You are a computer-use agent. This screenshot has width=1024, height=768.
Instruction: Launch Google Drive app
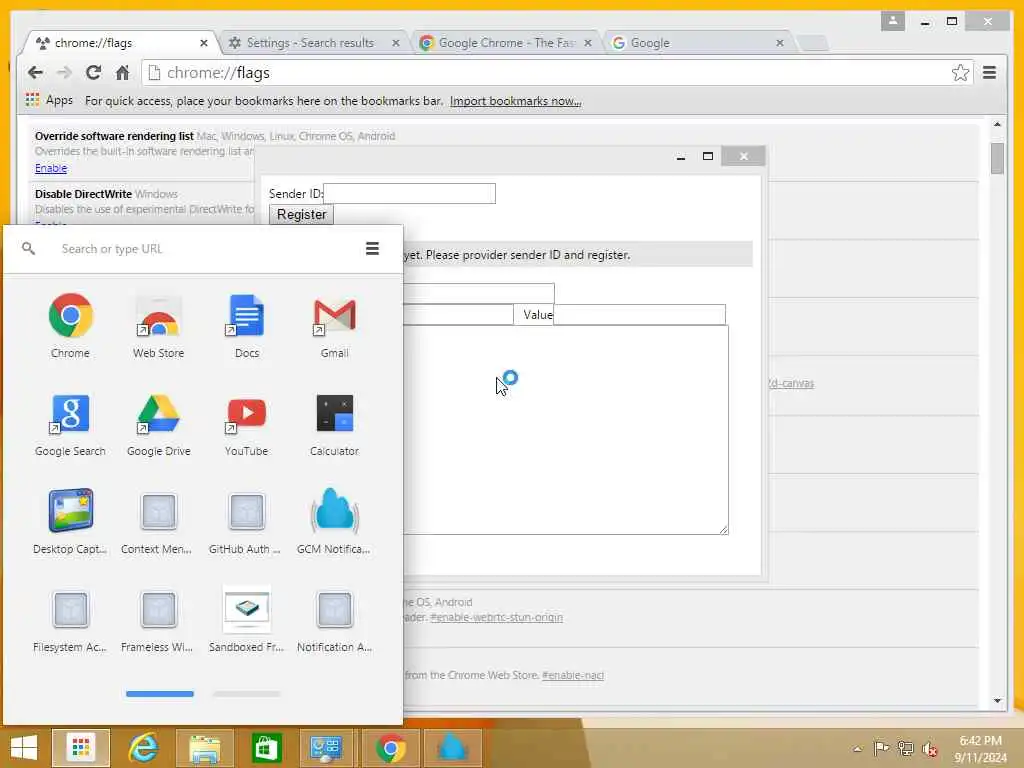coord(159,424)
